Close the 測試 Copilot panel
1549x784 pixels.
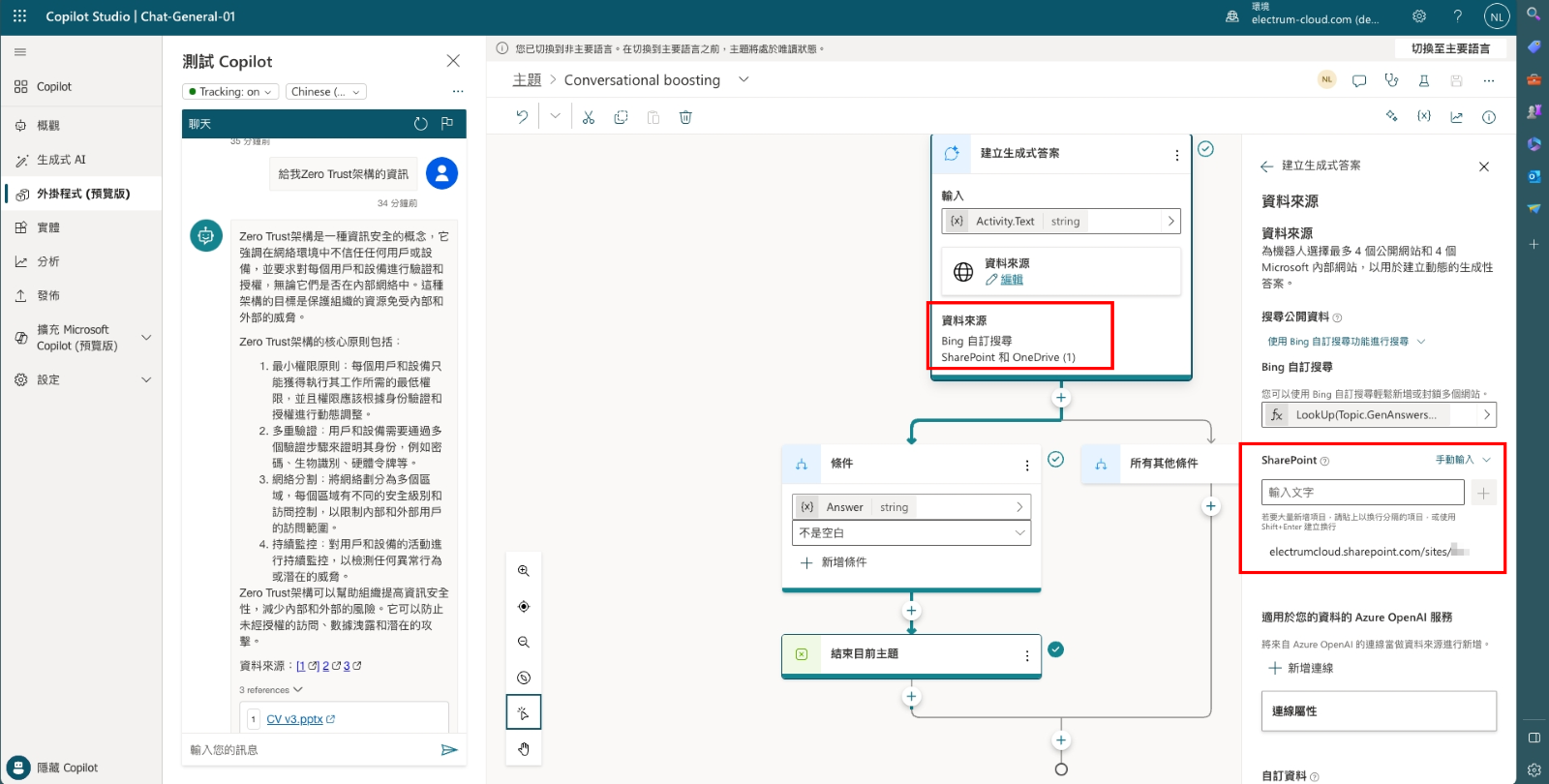tap(453, 61)
